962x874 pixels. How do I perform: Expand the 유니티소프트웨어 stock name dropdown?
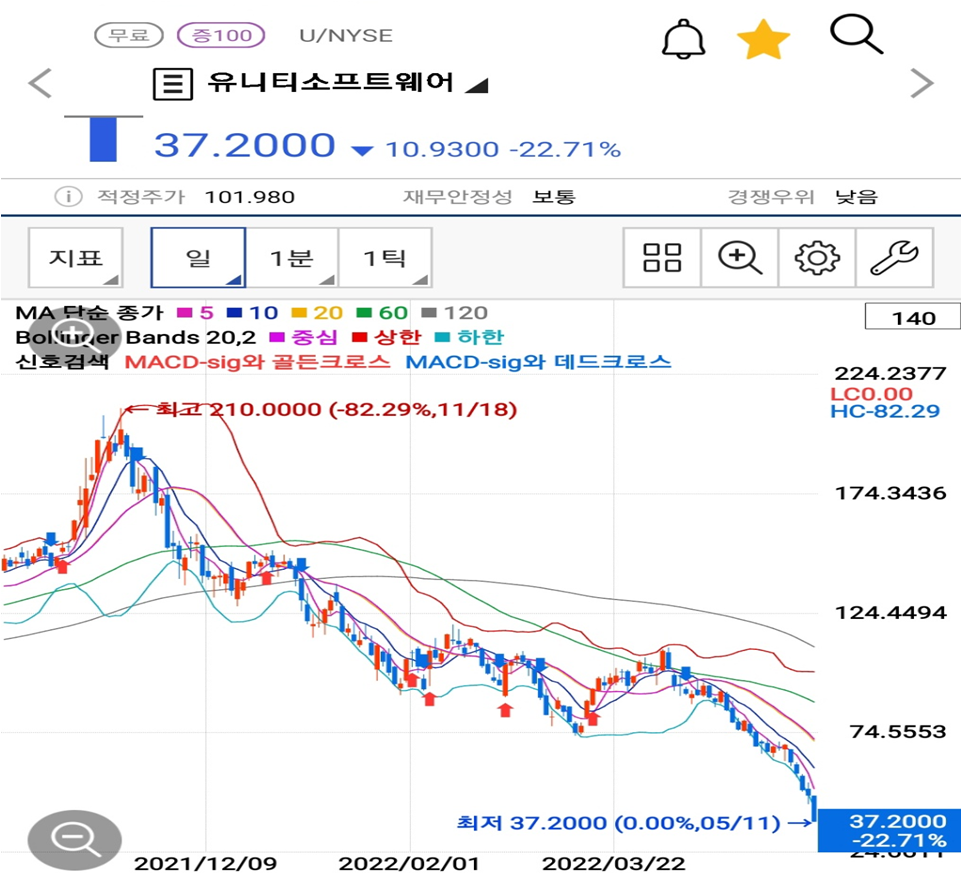coord(477,85)
